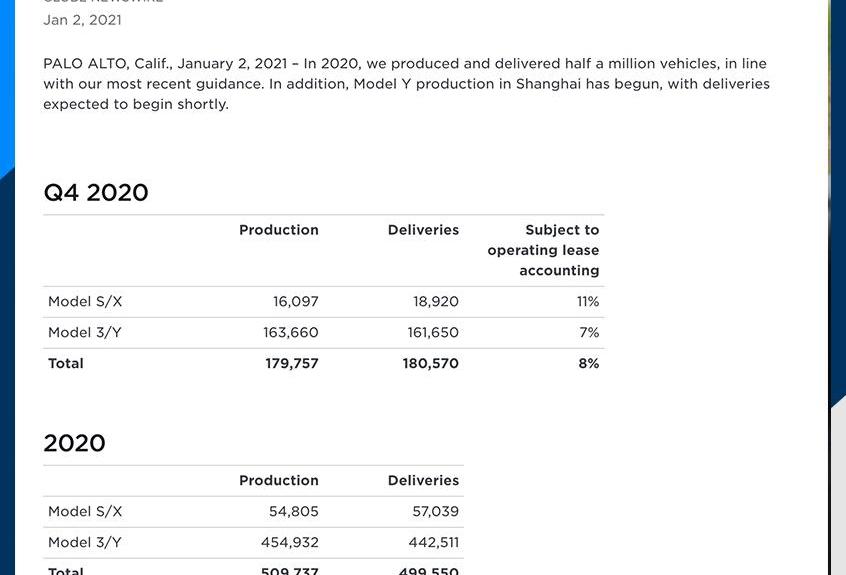The image size is (846, 575).
Task: Click the 2020 Model 3/Y production value 454,932
Action: click(289, 543)
